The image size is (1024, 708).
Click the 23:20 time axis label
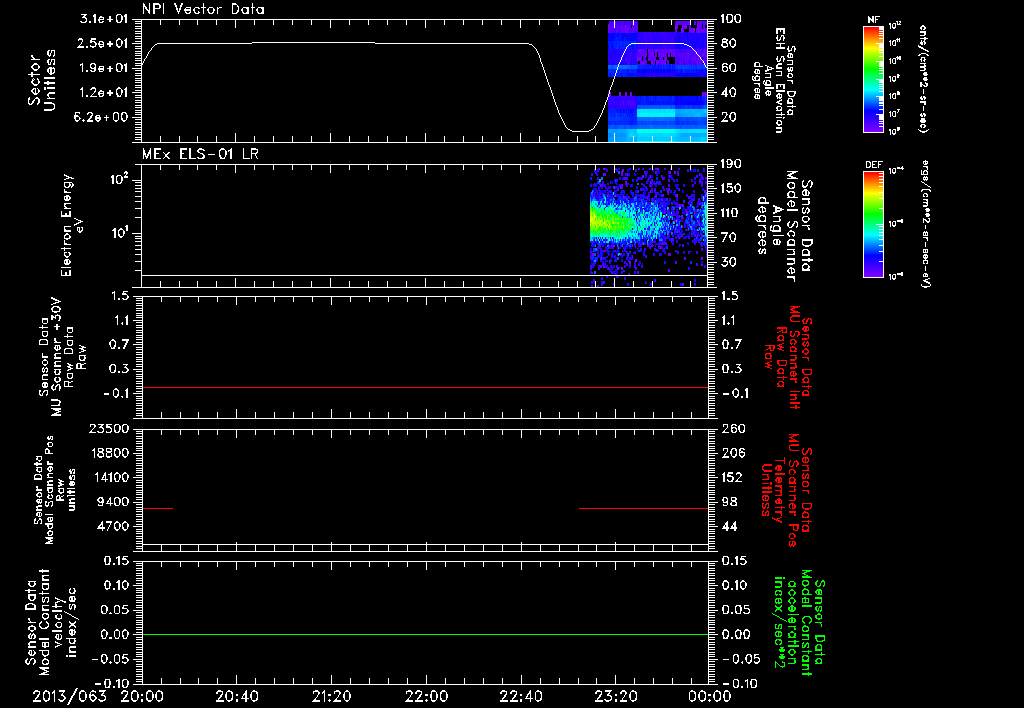(616, 696)
